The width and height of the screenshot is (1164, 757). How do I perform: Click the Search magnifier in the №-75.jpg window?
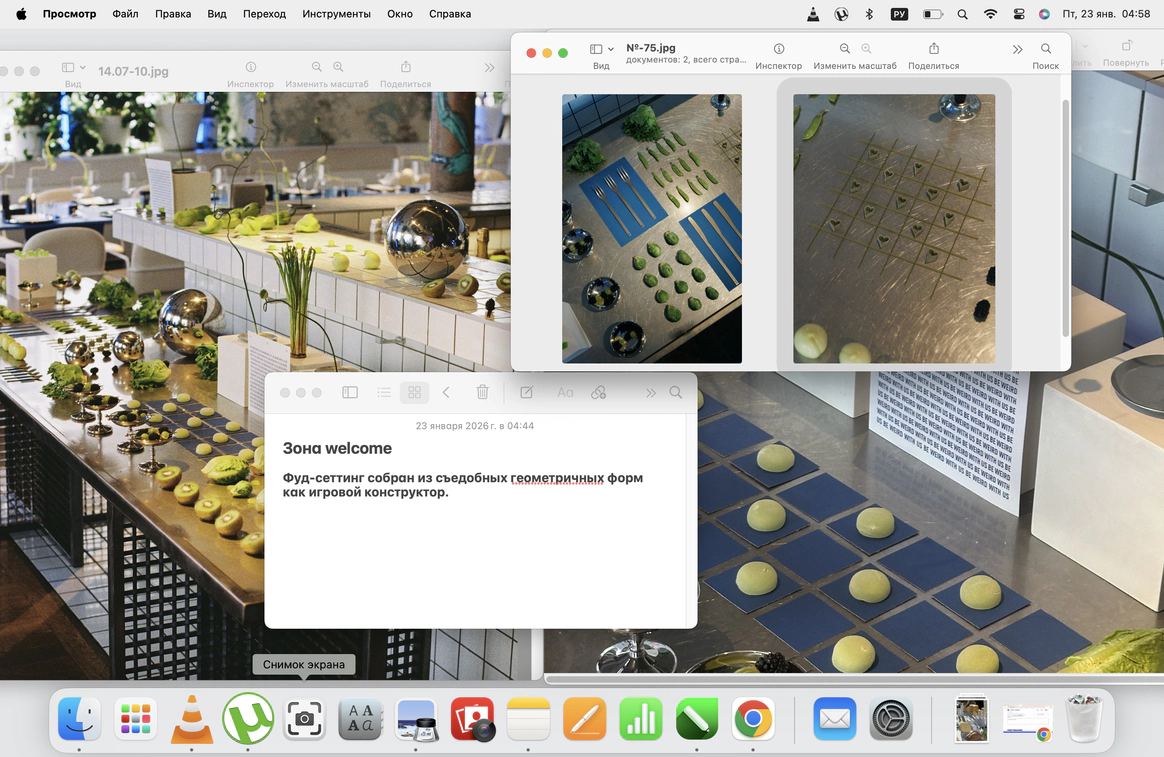click(1045, 49)
